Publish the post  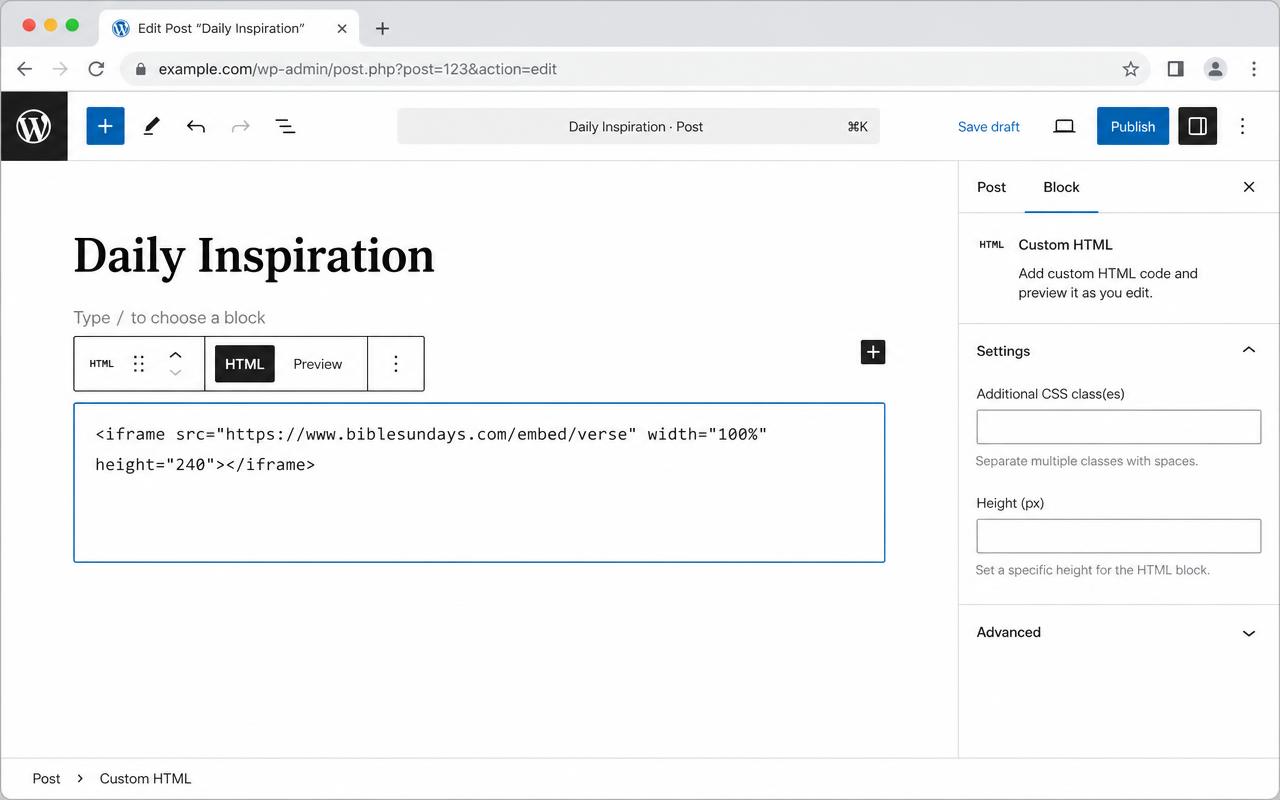coord(1132,126)
